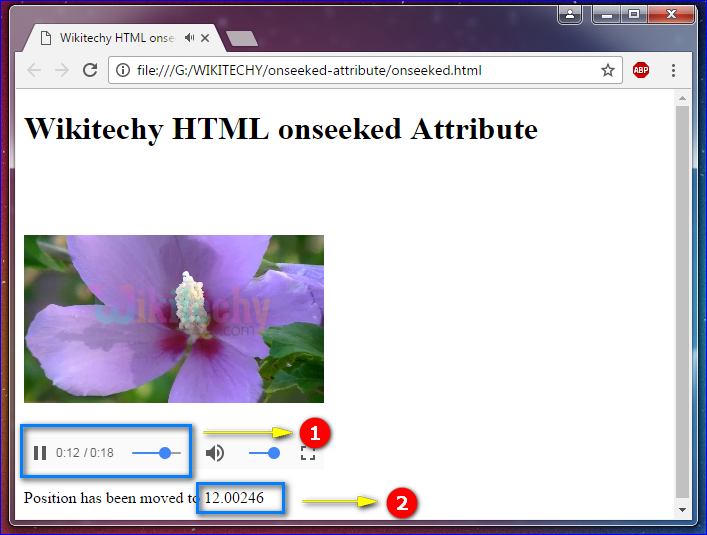Close the Wikitechy browser tab
This screenshot has width=707, height=535.
(x=205, y=38)
